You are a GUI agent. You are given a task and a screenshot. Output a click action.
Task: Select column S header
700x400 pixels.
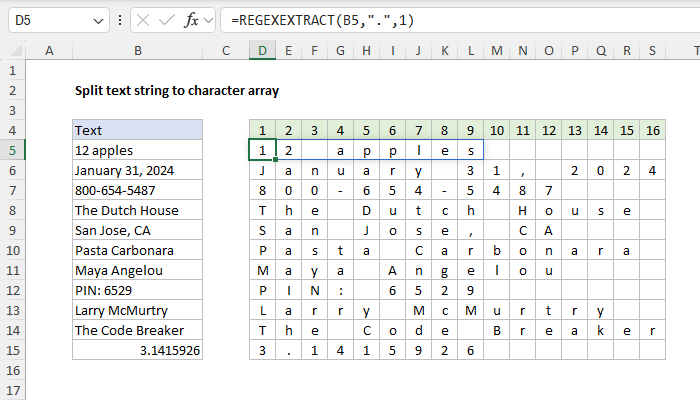652,50
